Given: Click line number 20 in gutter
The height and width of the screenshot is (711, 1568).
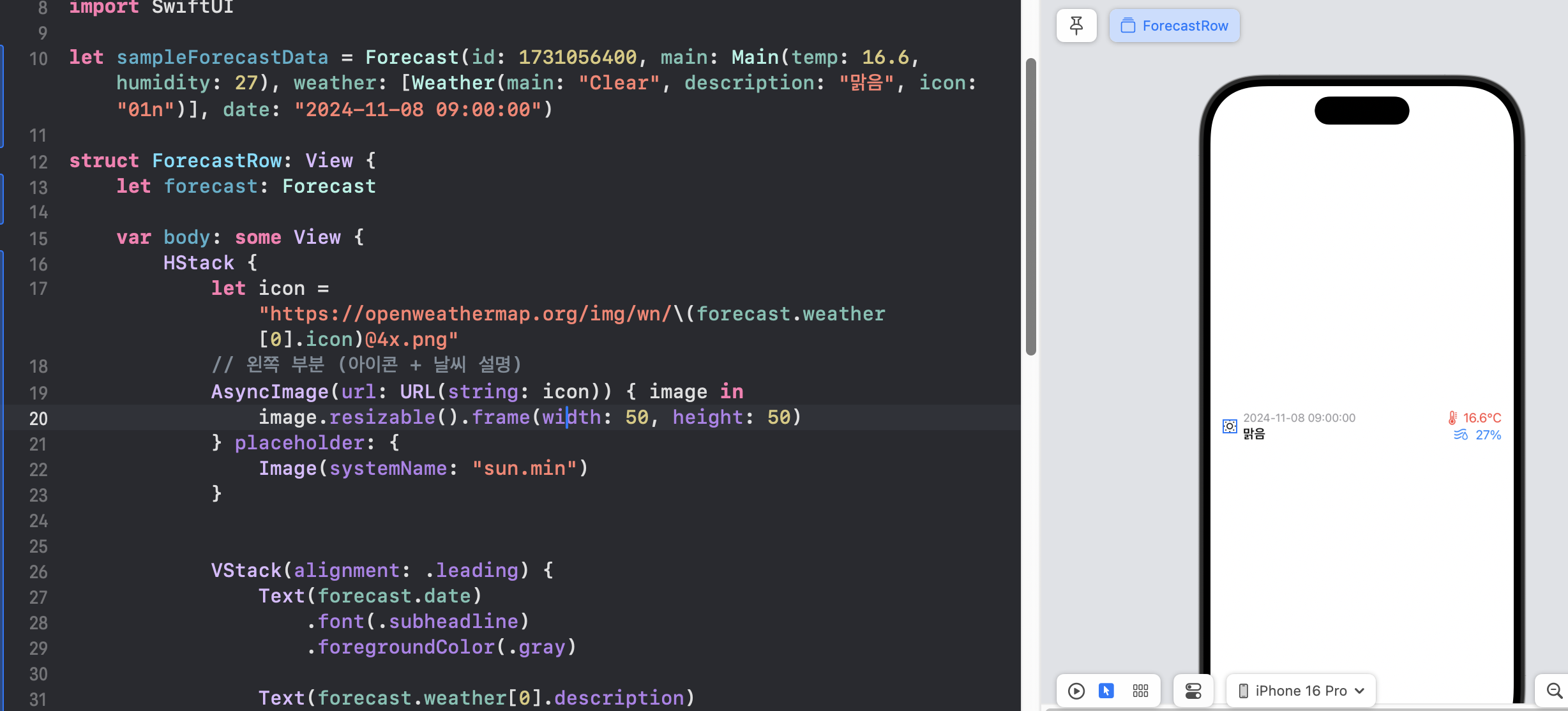Looking at the screenshot, I should 38,419.
